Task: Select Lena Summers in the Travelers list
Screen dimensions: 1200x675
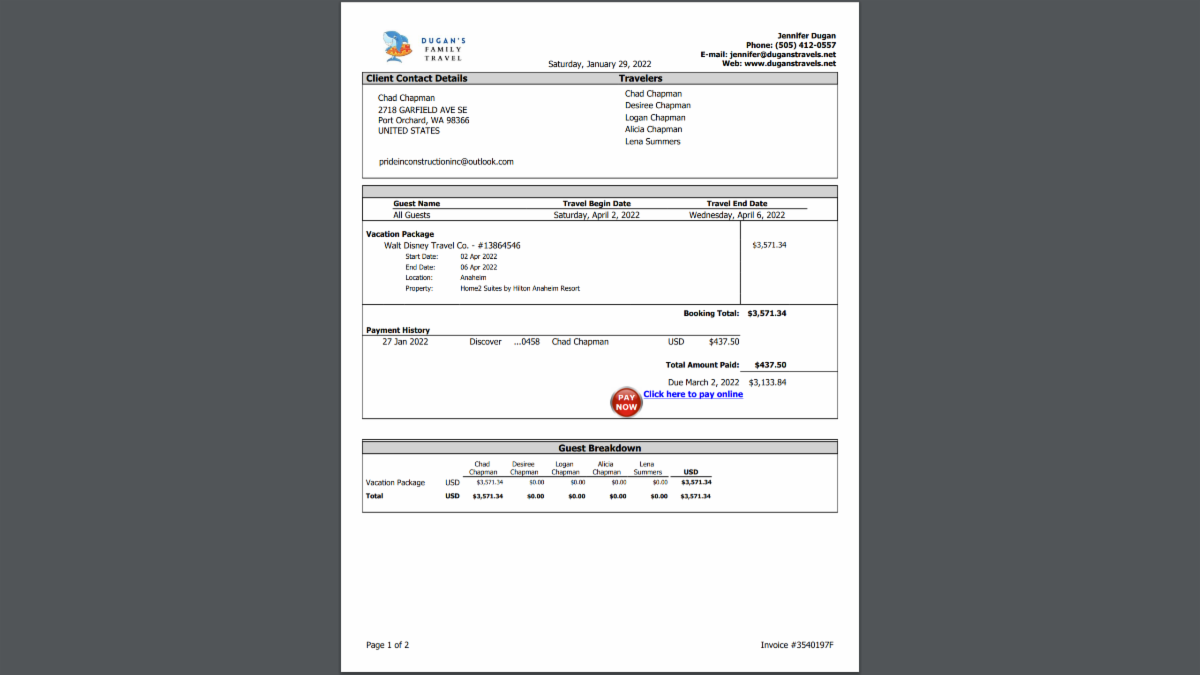Action: point(652,140)
